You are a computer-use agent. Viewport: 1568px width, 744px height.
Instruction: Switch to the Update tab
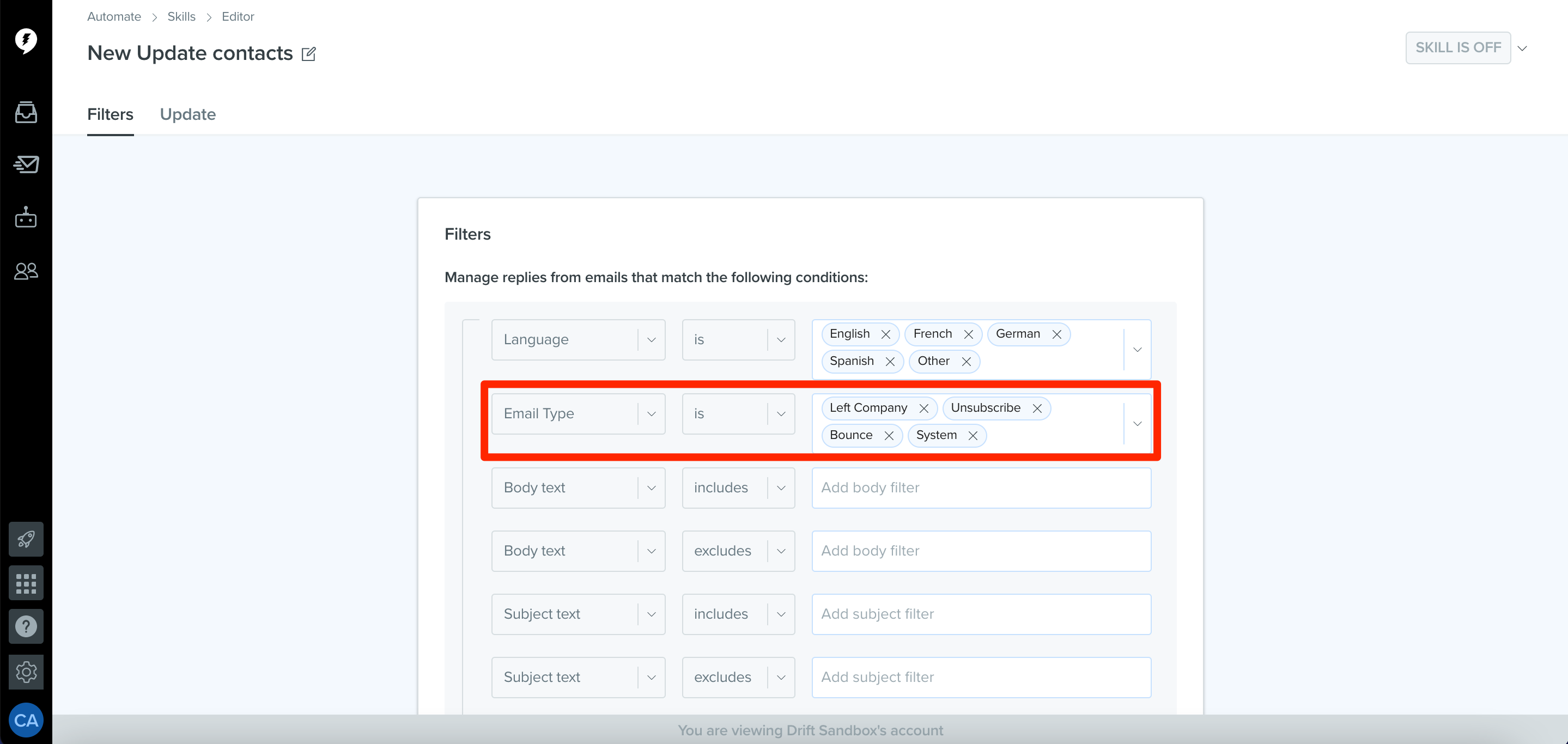coord(187,114)
